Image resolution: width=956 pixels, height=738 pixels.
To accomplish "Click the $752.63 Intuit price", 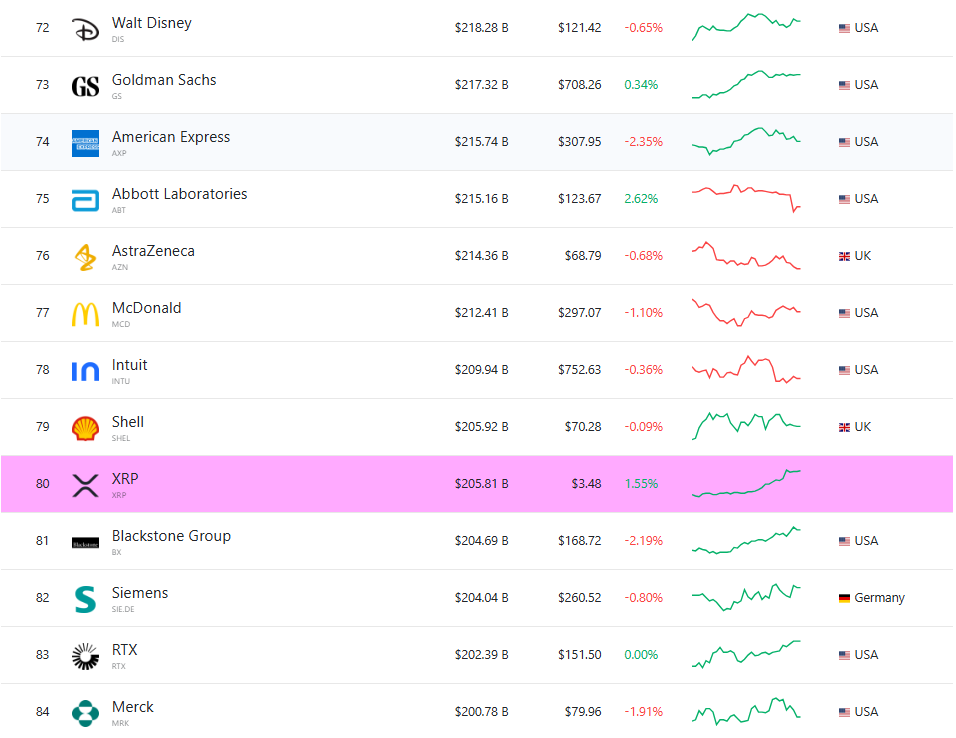I will [579, 370].
